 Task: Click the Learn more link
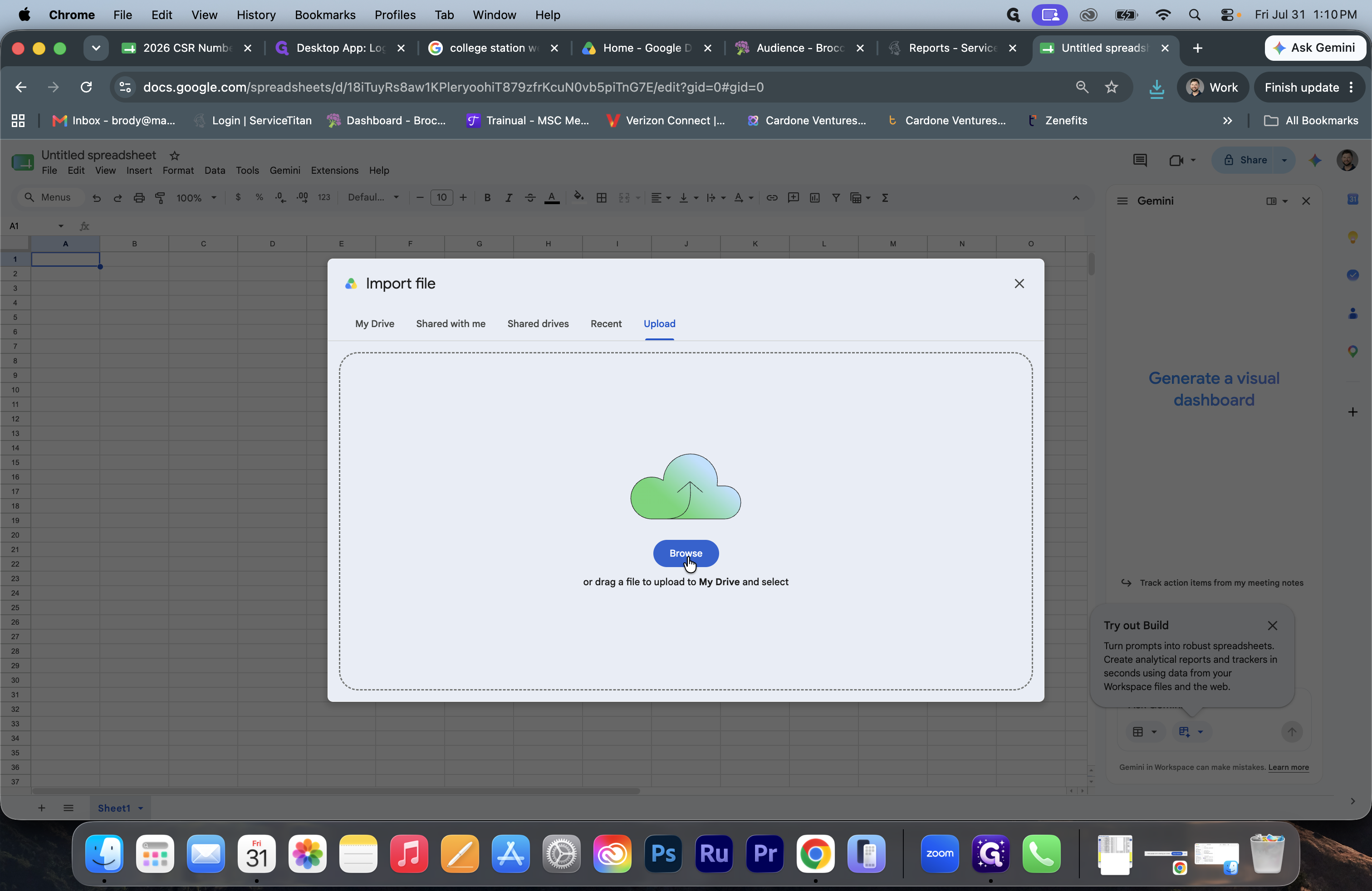[x=1288, y=767]
